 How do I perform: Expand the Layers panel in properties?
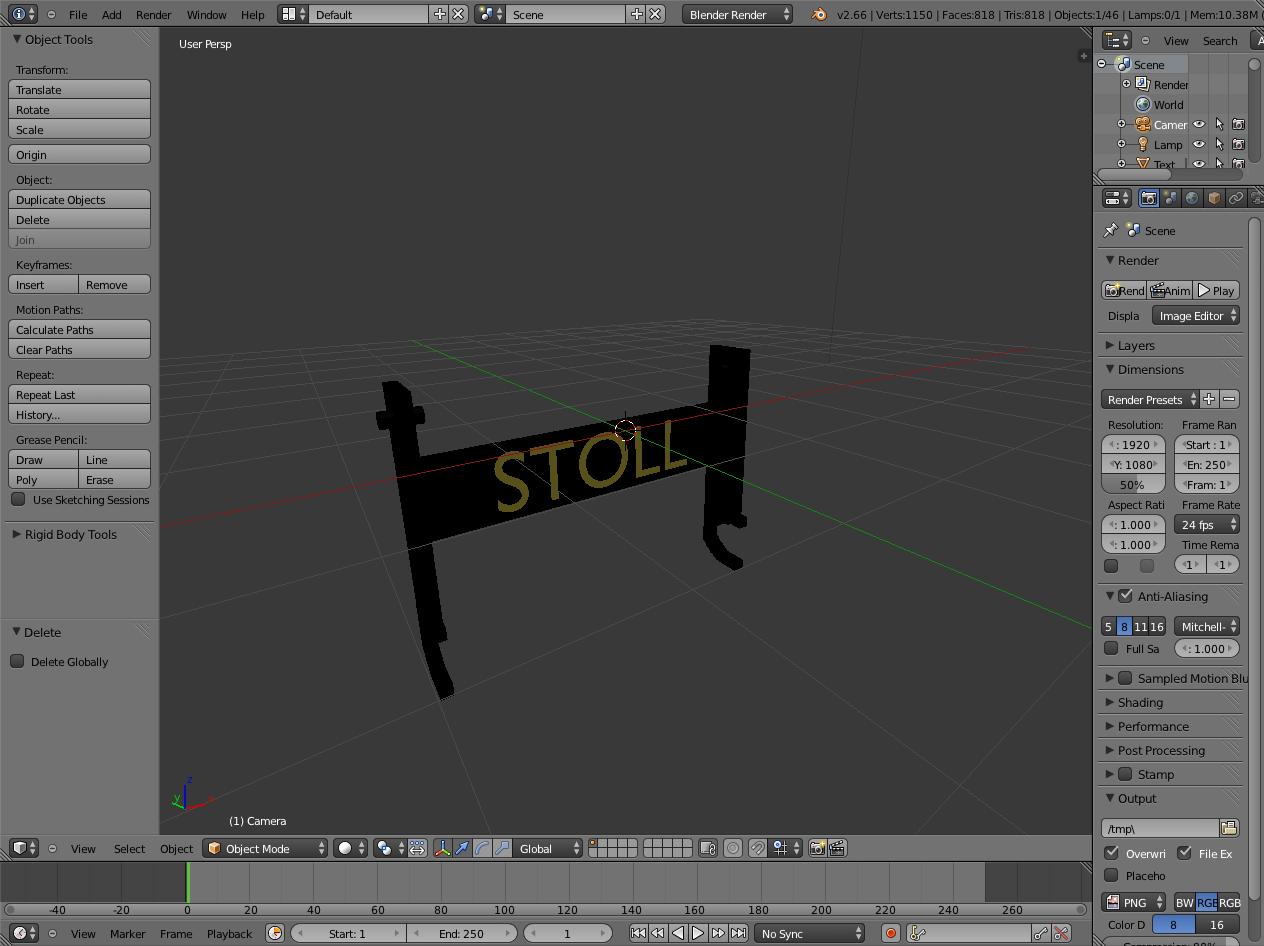[1136, 345]
